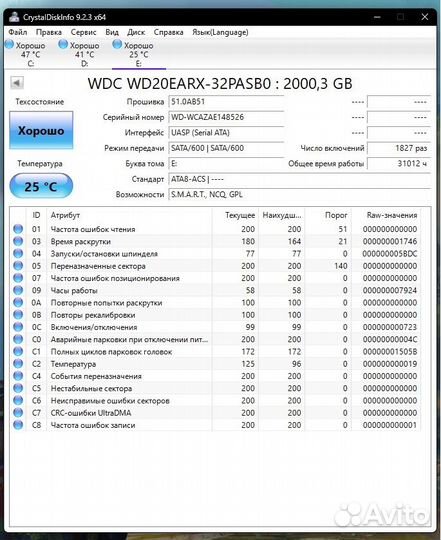
Task: Click the power-on hours value 31012 ч
Action: 399,164
